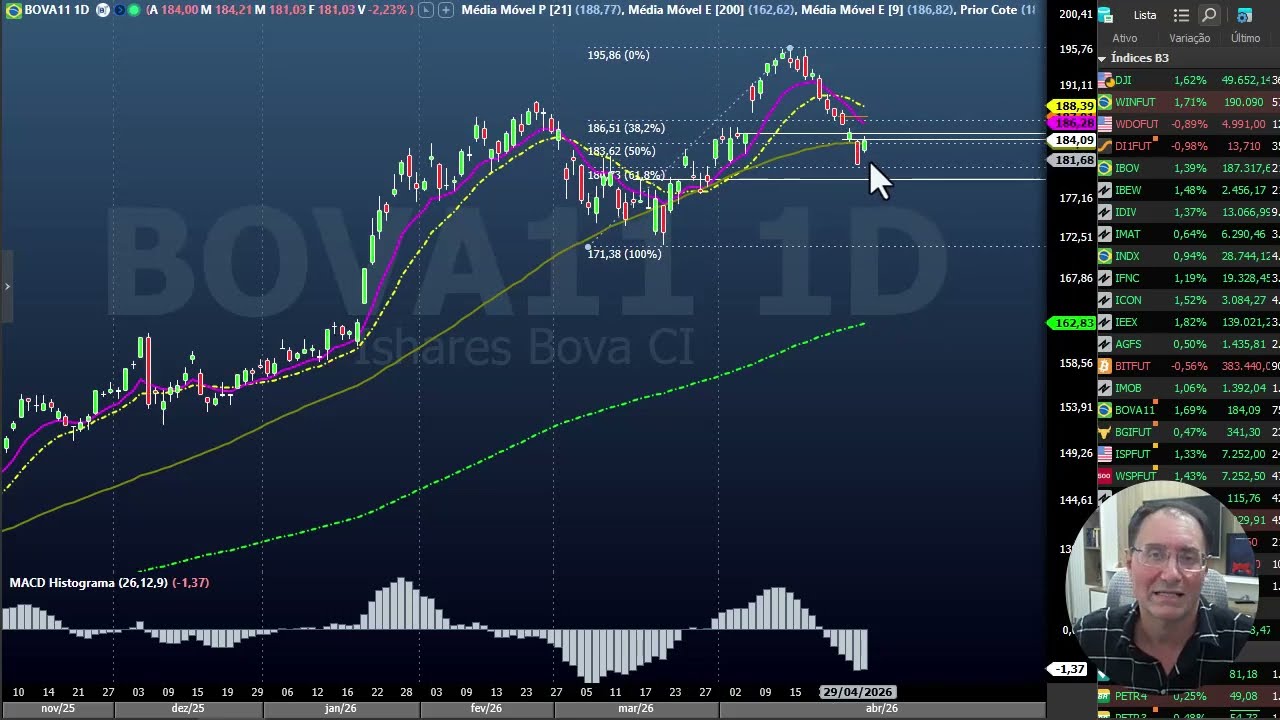Collapse the Índices B3 group
This screenshot has width=1280, height=720.
click(1102, 59)
